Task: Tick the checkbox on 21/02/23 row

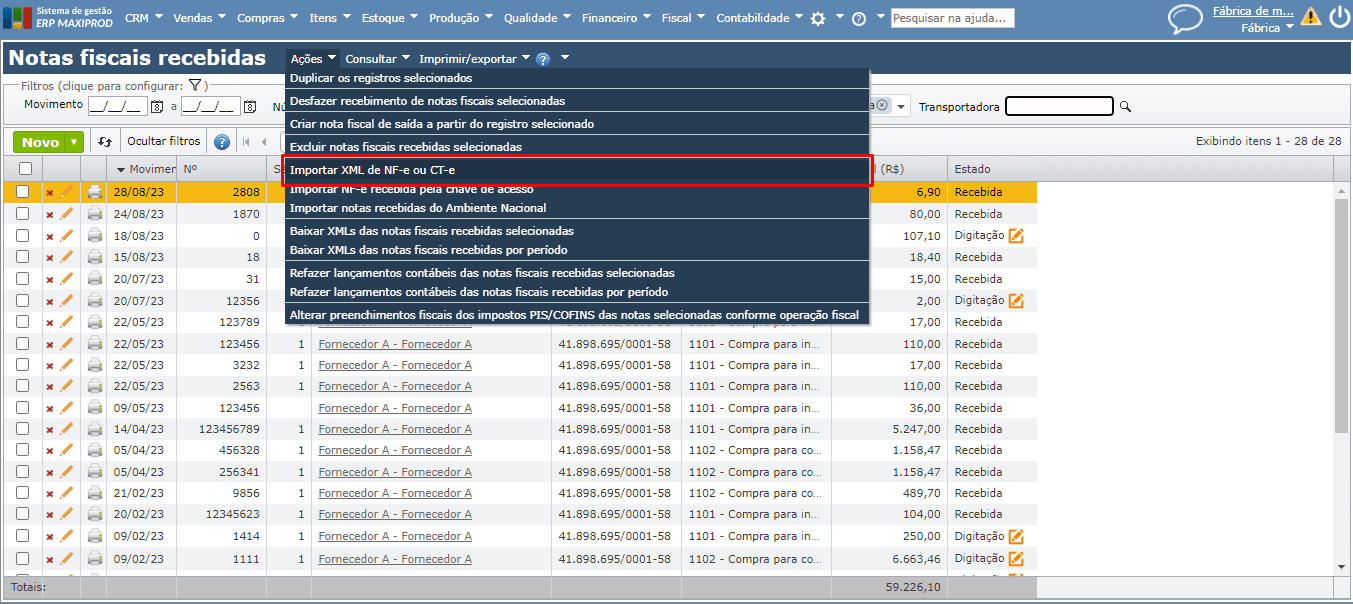Action: coord(22,494)
